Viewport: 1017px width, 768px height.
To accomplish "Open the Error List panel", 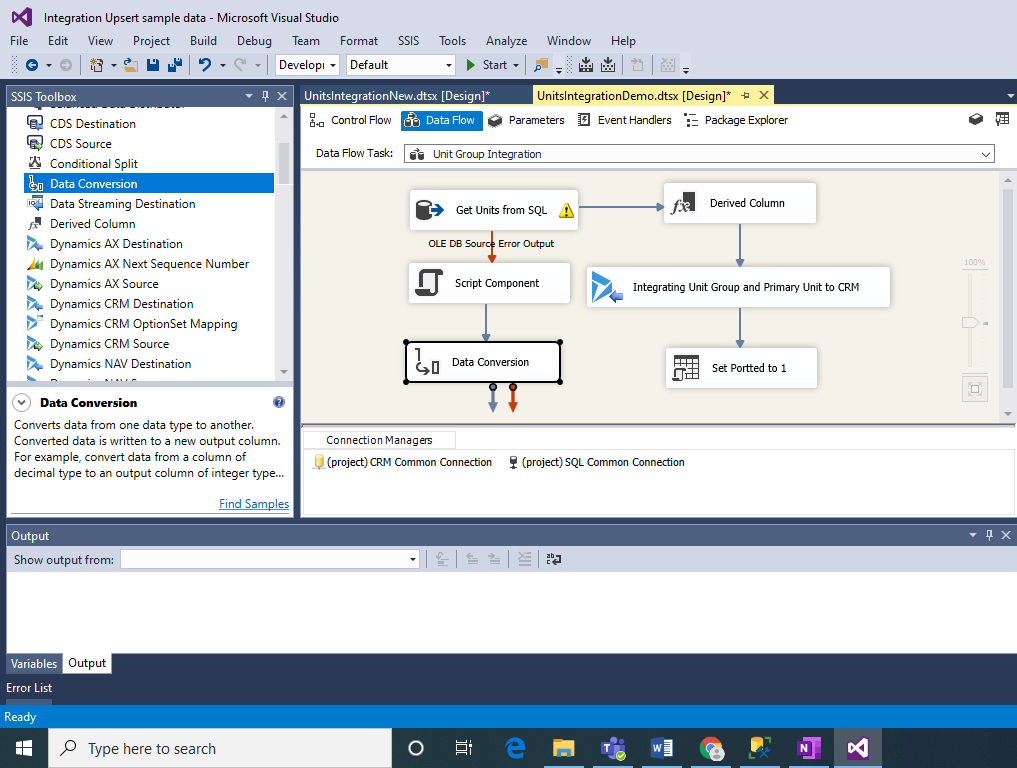I will click(x=29, y=688).
